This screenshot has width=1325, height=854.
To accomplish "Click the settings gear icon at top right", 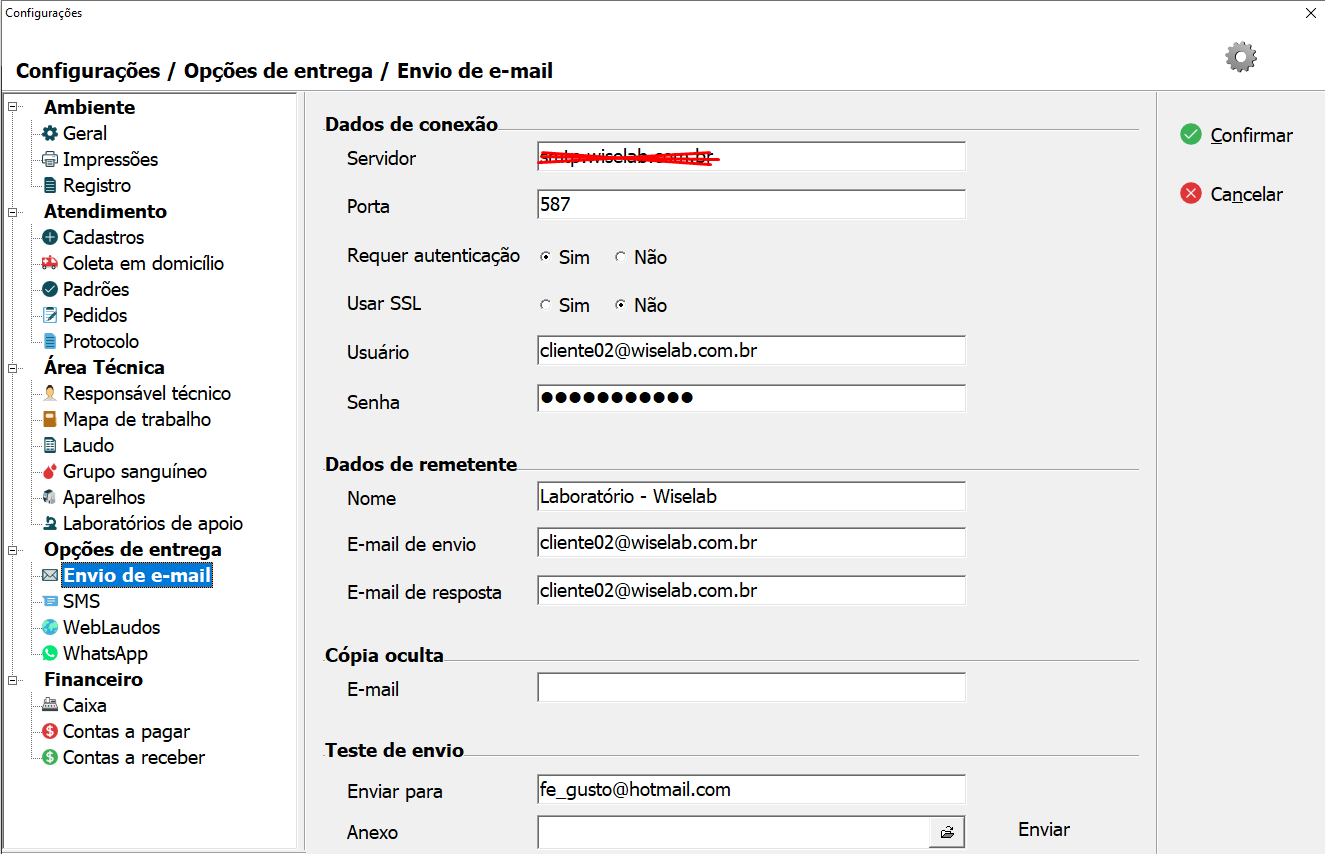I will click(1241, 57).
